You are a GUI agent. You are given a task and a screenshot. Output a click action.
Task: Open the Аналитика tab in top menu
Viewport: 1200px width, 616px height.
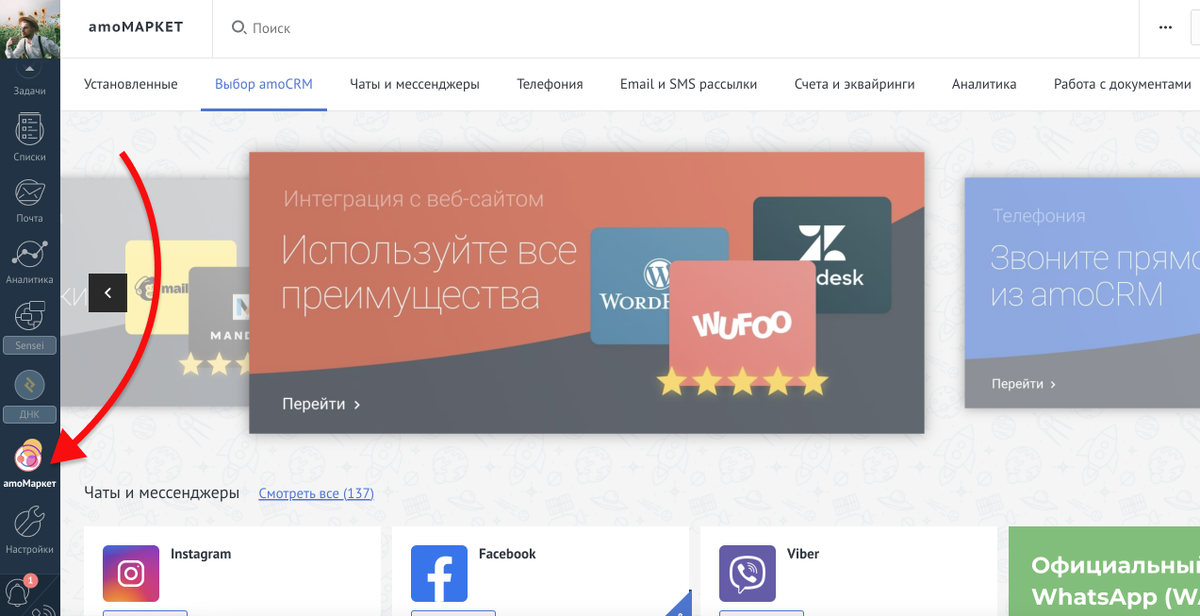[x=984, y=84]
